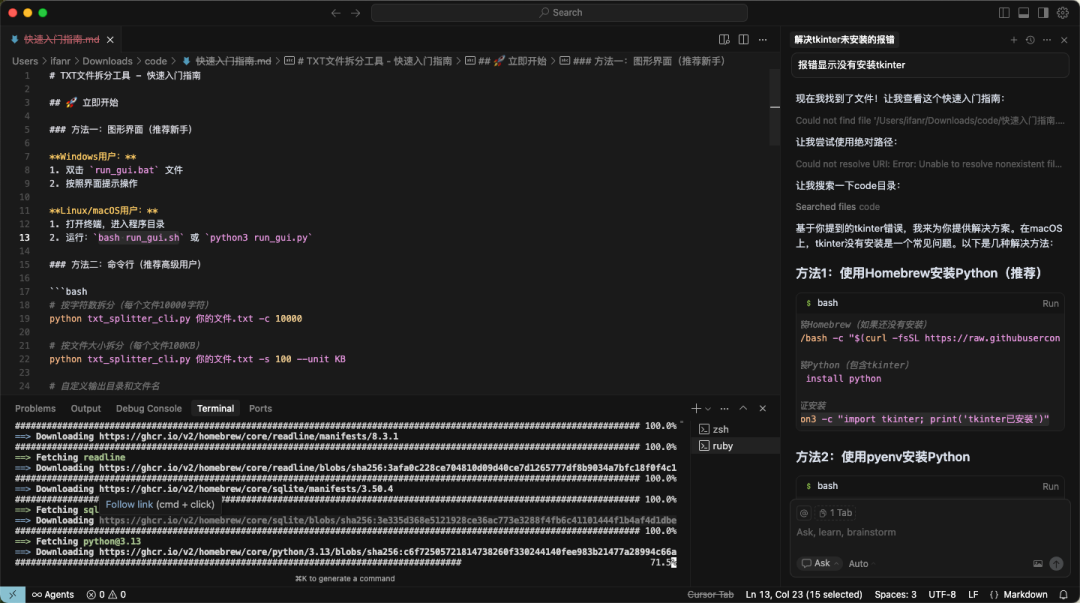This screenshot has width=1080, height=603.
Task: Open the Downloads breadcrumb segment
Action: click(107, 61)
